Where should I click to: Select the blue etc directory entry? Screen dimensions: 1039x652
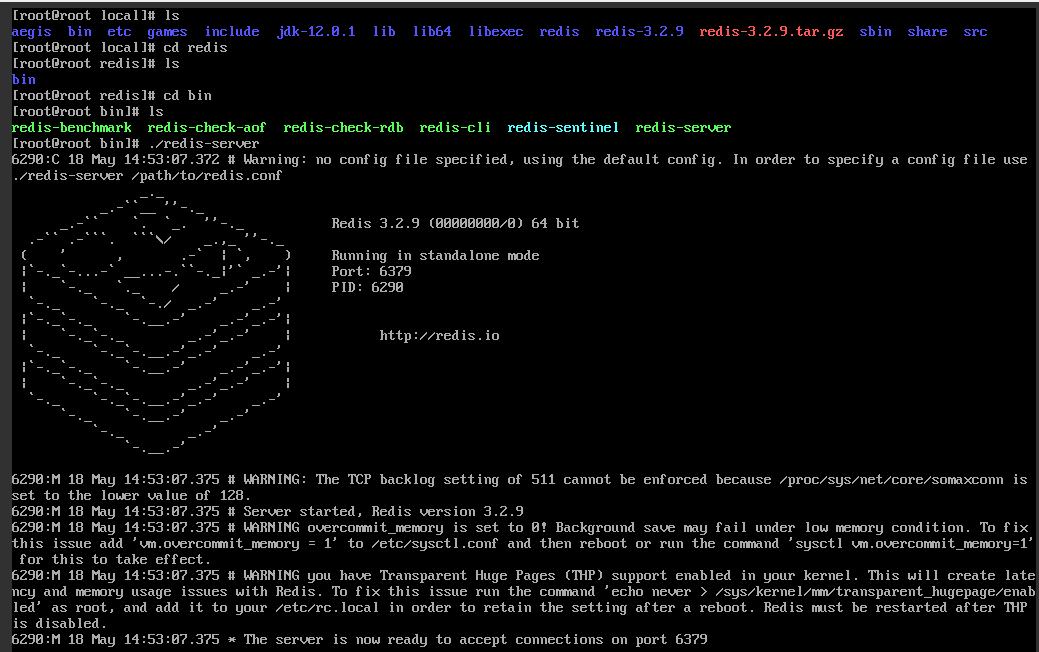(119, 32)
